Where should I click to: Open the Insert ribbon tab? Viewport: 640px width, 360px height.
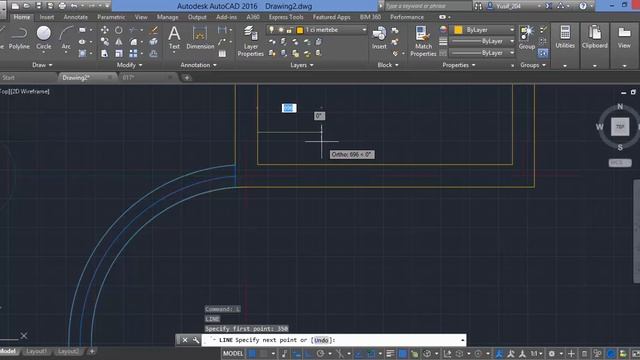click(x=47, y=17)
